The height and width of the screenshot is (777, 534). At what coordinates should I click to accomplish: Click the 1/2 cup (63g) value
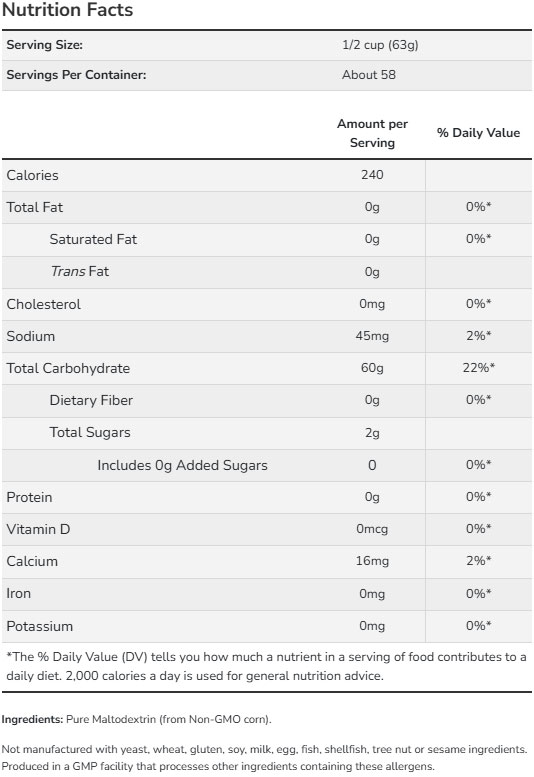380,45
